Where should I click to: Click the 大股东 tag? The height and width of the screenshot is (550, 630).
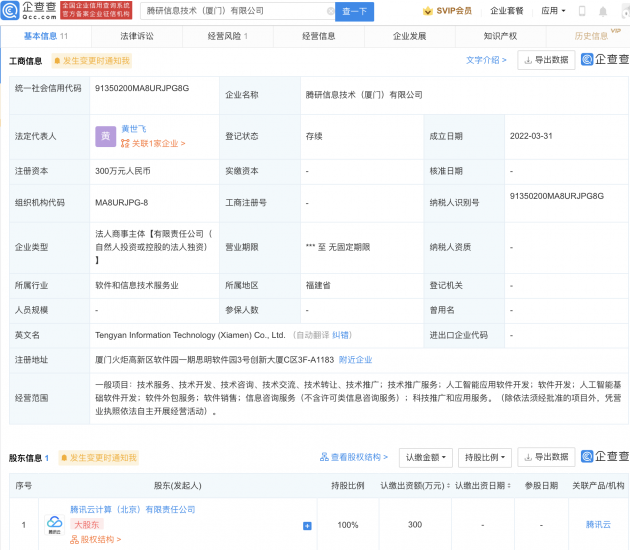(x=87, y=524)
